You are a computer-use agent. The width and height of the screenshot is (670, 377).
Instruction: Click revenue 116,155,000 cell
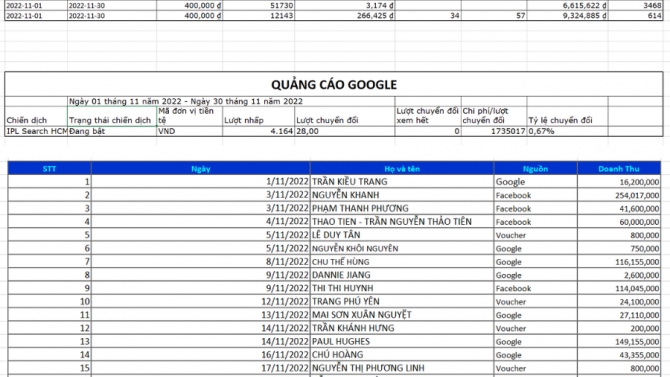(619, 262)
